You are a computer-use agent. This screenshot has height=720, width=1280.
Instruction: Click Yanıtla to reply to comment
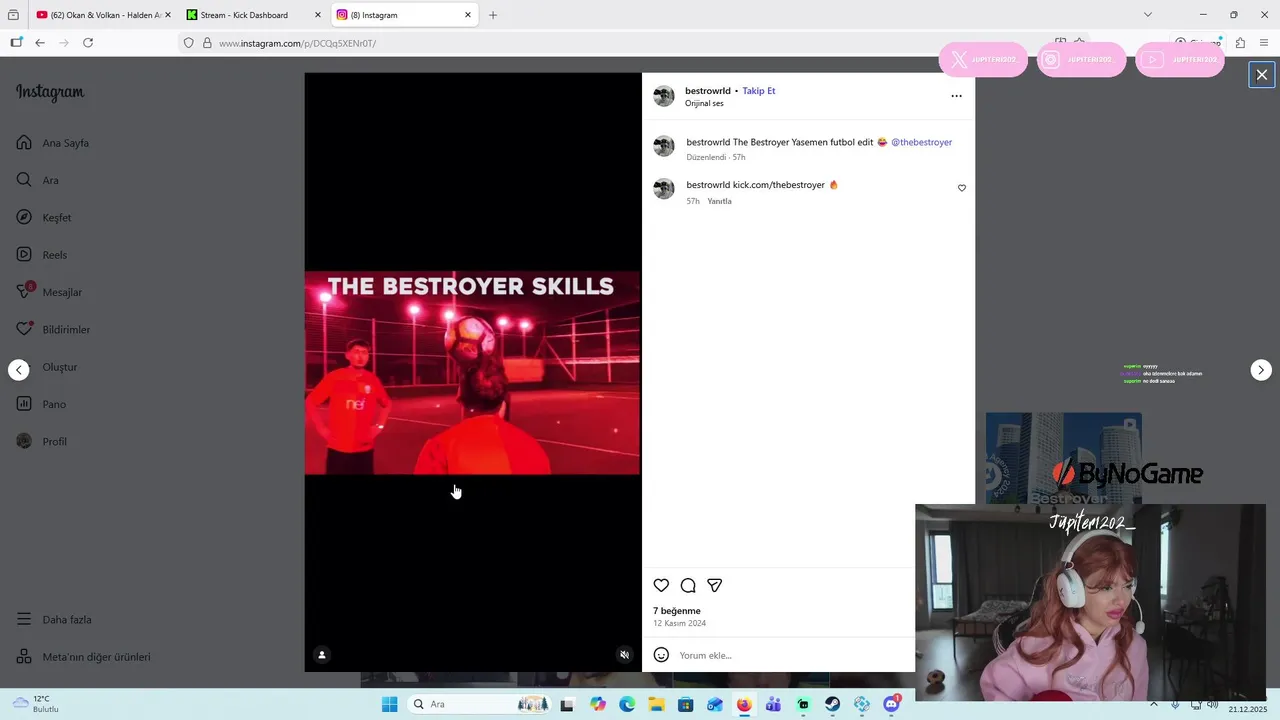720,201
